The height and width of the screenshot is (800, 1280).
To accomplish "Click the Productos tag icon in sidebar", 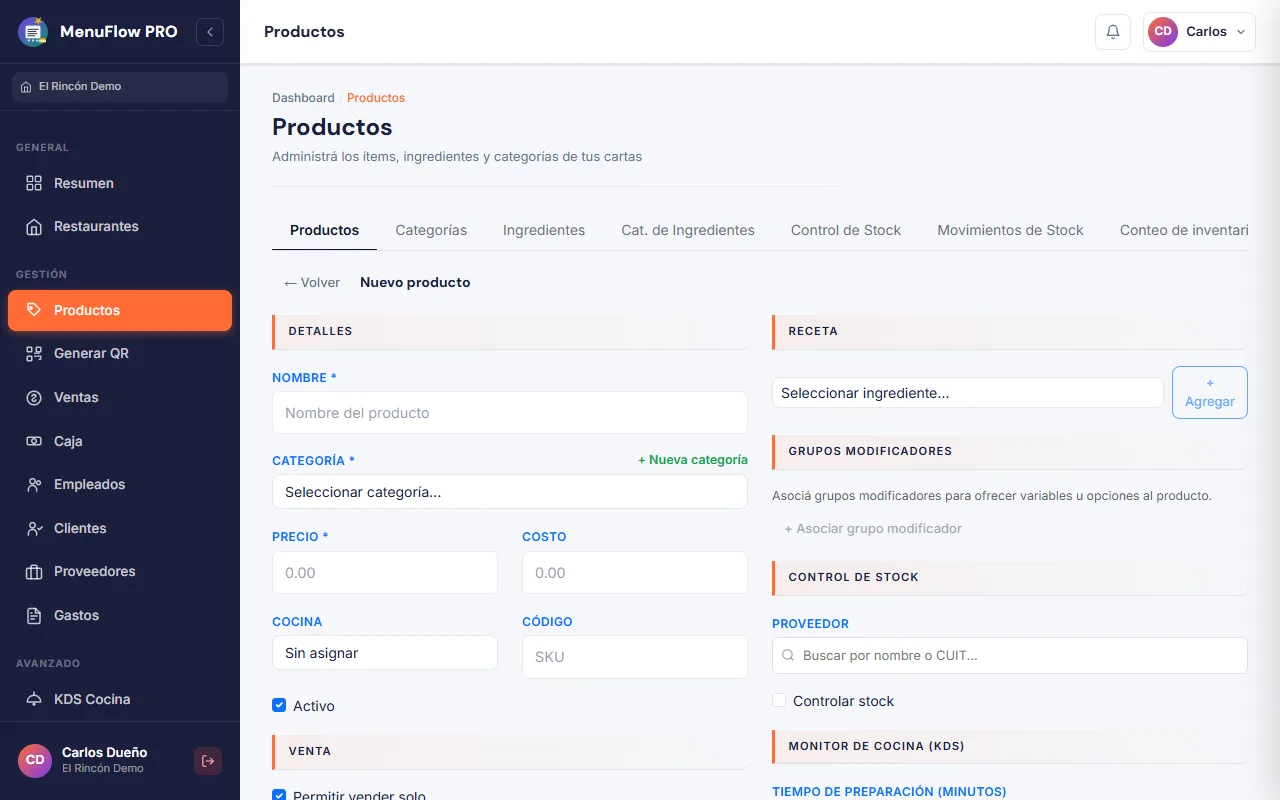I will point(34,310).
